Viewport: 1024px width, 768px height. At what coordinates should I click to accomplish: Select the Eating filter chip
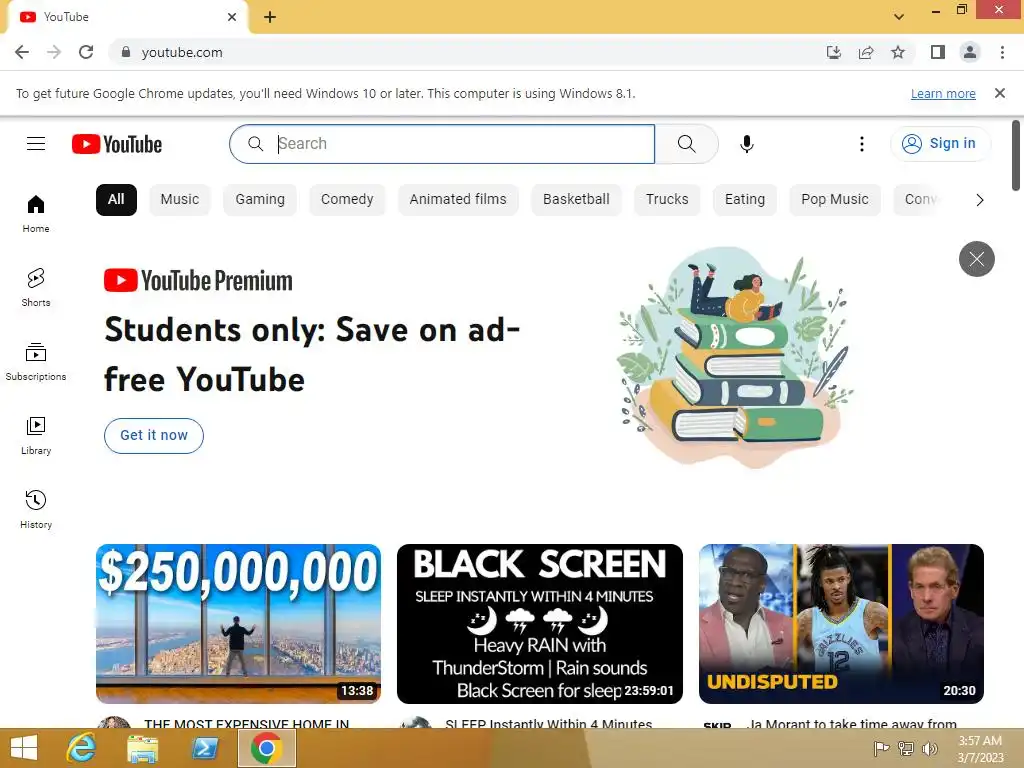click(744, 200)
